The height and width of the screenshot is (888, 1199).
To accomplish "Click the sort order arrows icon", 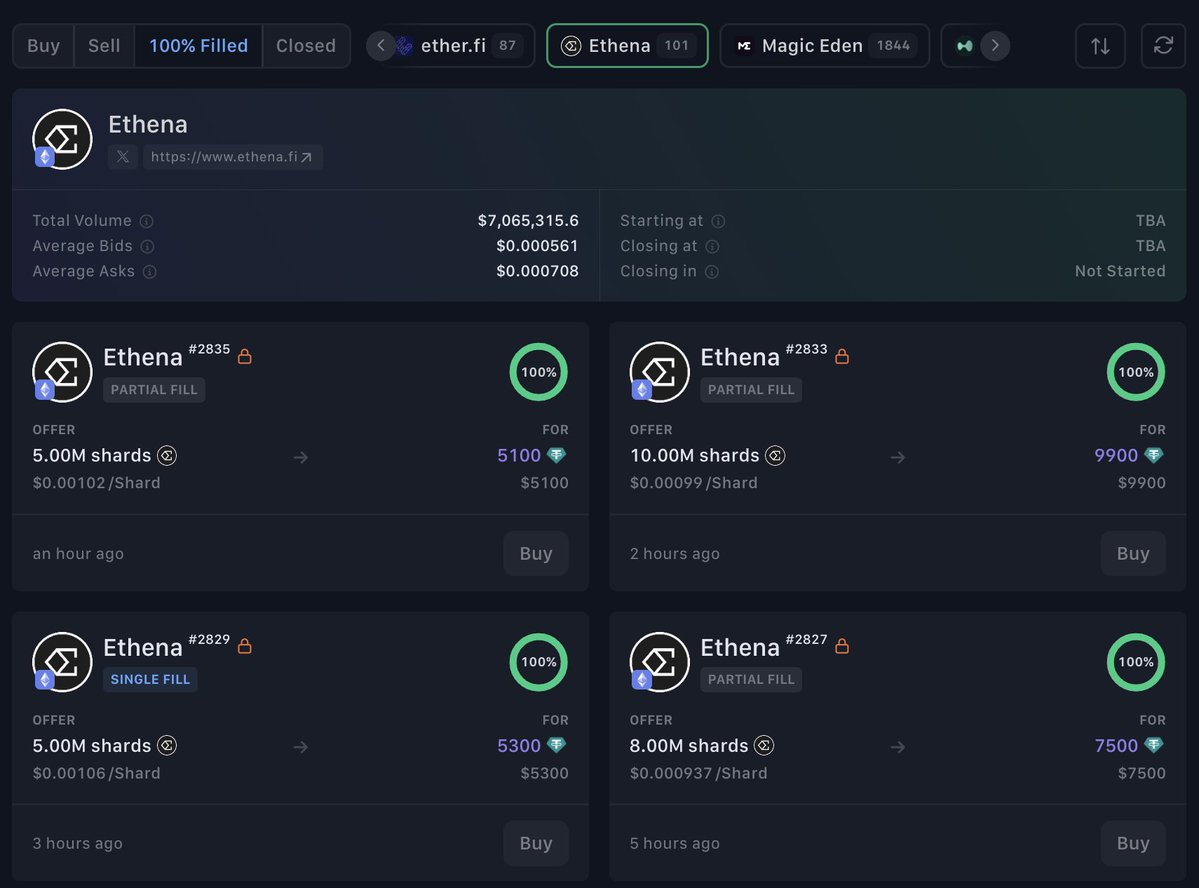I will coord(1100,46).
